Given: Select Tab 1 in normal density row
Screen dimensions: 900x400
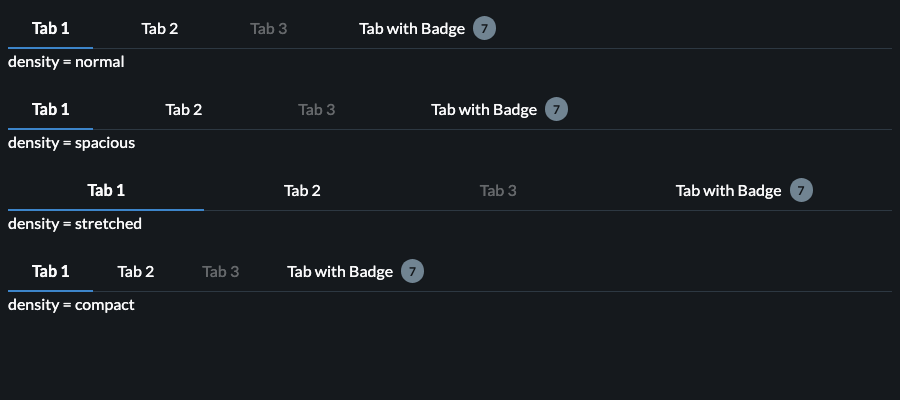Looking at the screenshot, I should (x=50, y=28).
